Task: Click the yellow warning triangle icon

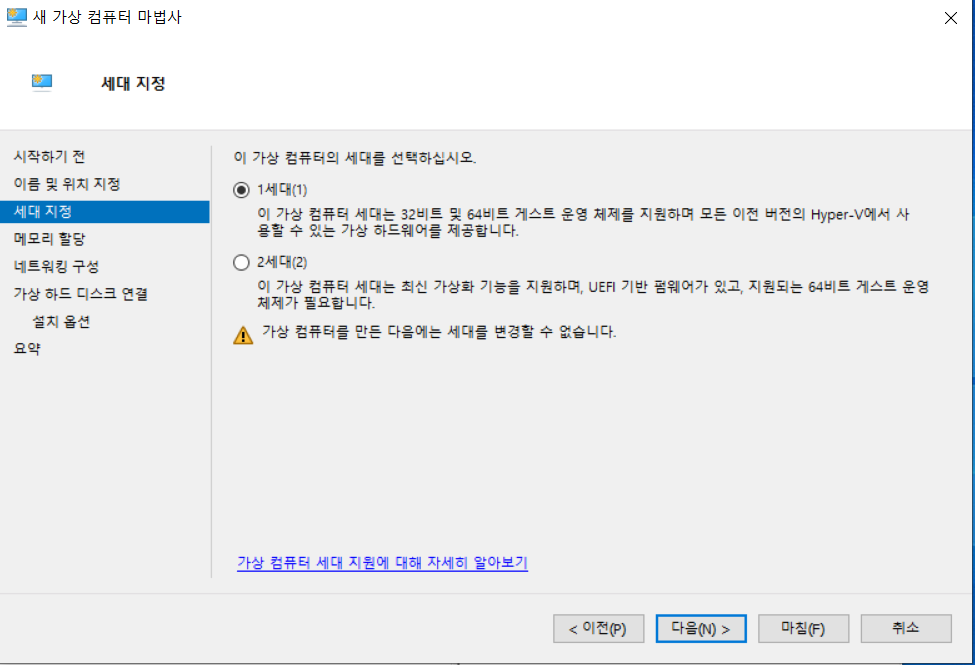Action: 243,335
